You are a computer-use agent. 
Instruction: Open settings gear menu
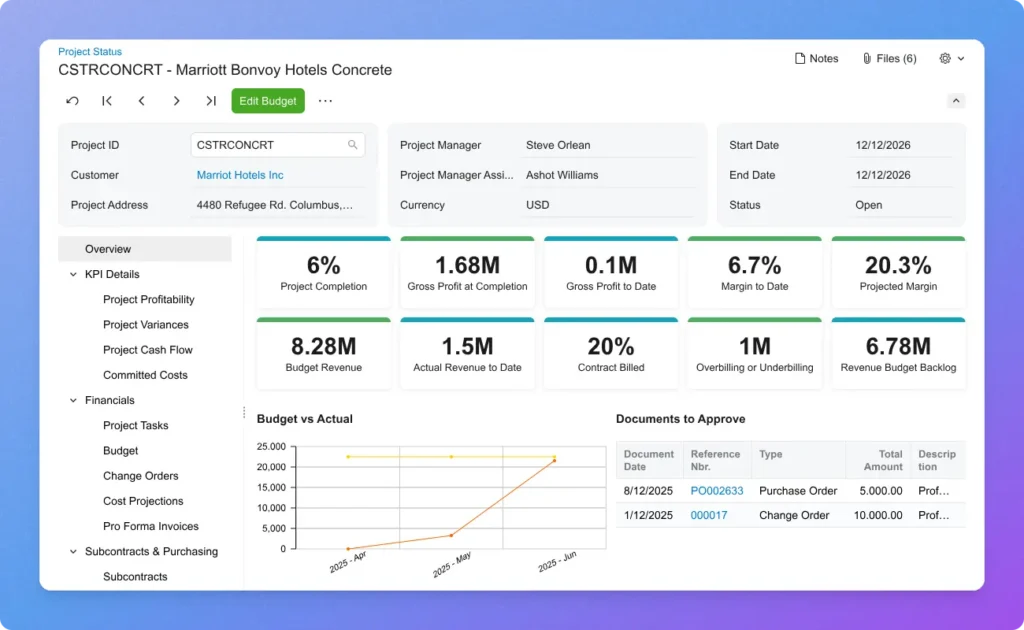[x=952, y=58]
